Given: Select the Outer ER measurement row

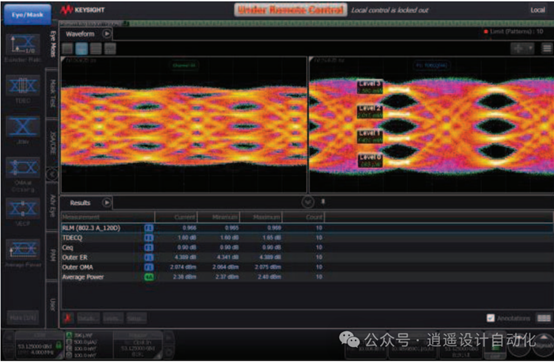Looking at the screenshot, I should (x=307, y=257).
